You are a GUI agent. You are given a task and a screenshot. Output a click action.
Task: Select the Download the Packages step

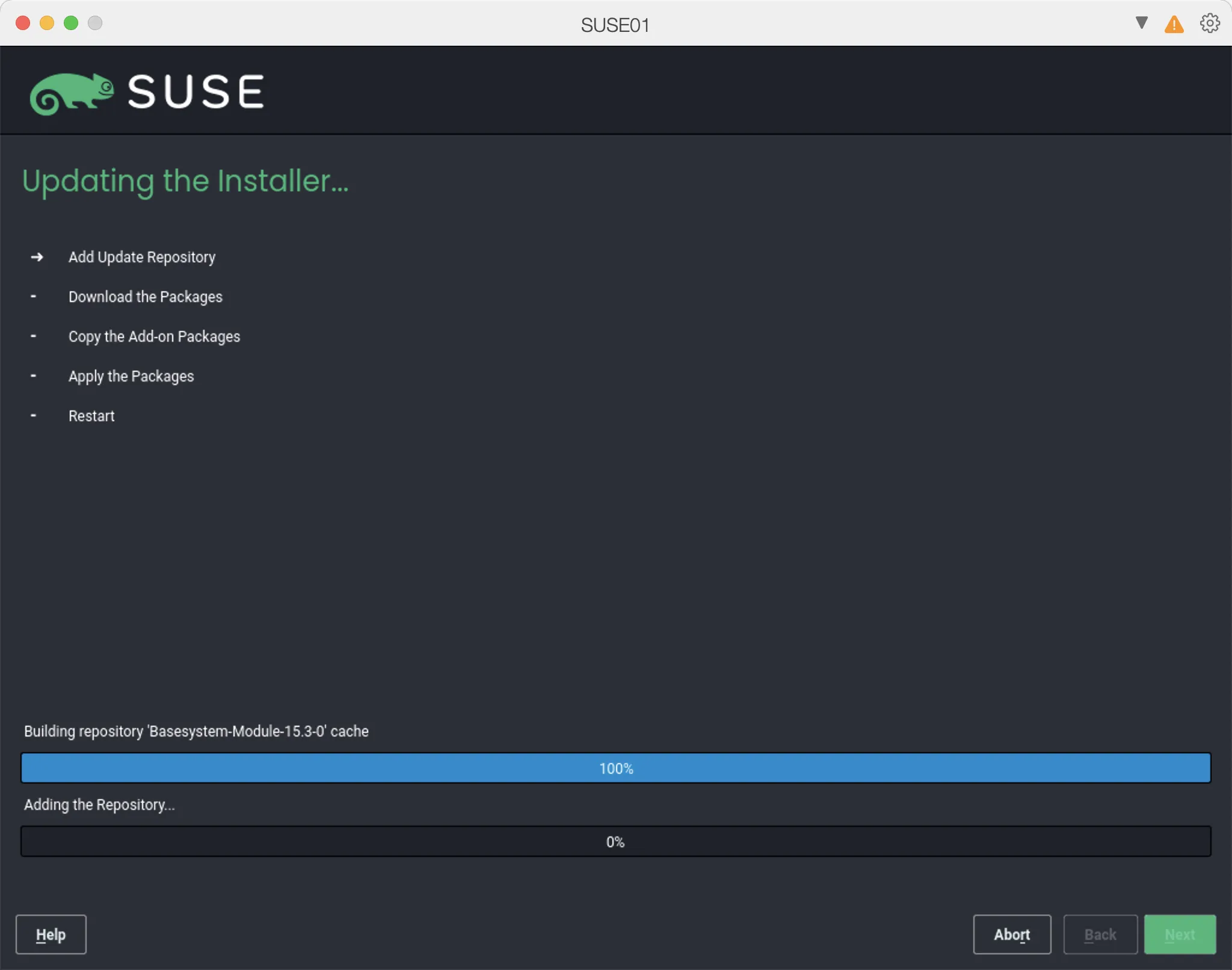[145, 297]
